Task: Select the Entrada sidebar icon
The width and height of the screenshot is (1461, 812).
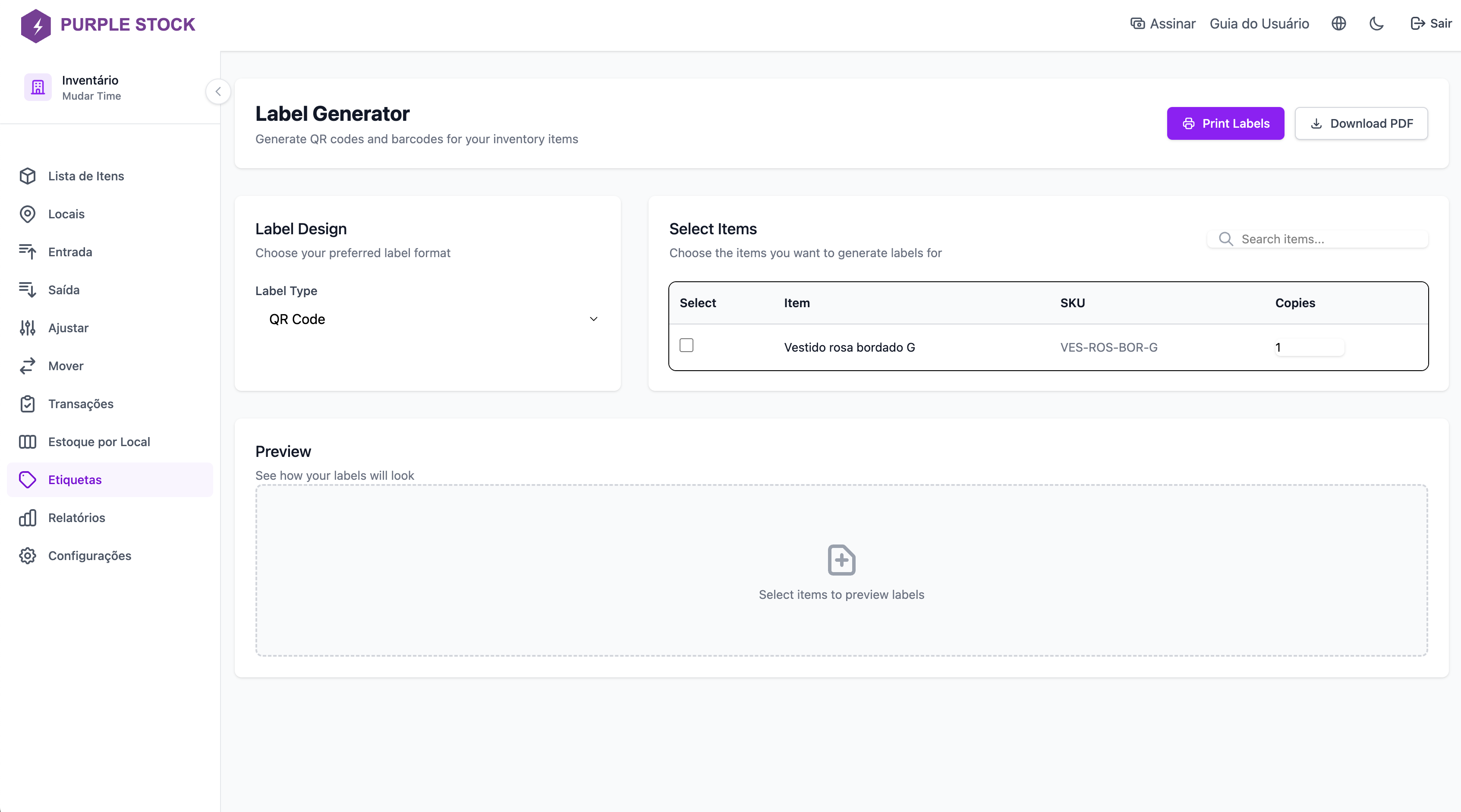Action: point(28,252)
